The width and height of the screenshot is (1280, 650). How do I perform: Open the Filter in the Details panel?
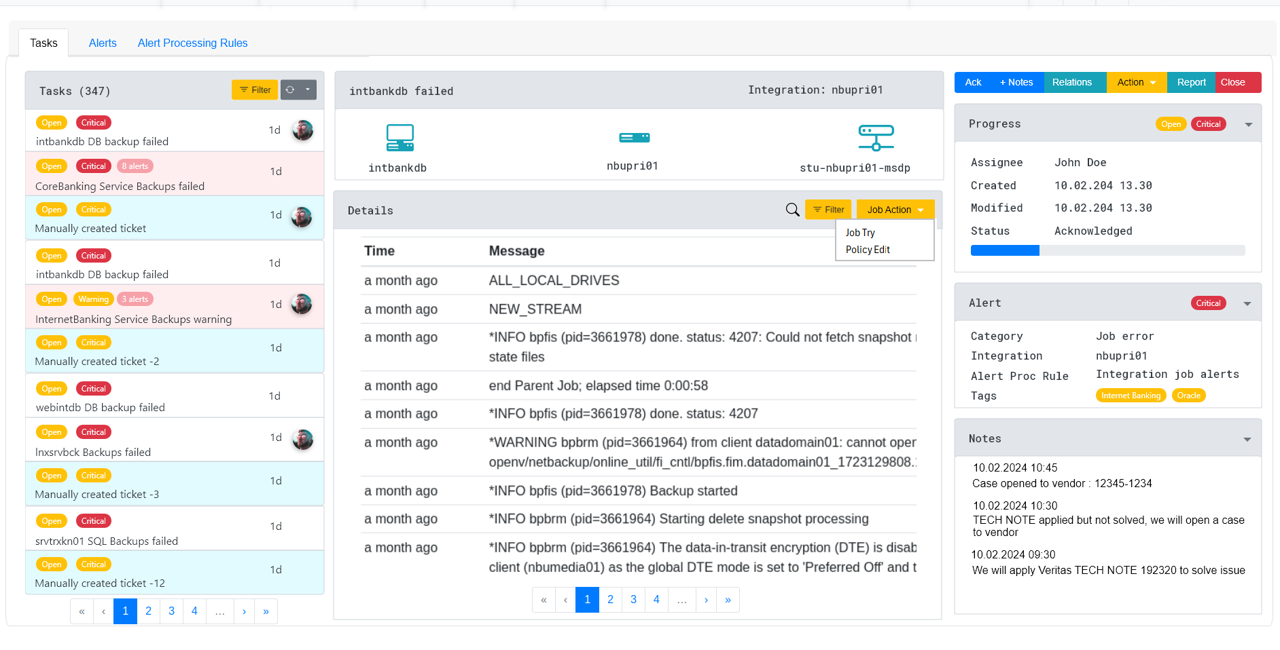[828, 209]
